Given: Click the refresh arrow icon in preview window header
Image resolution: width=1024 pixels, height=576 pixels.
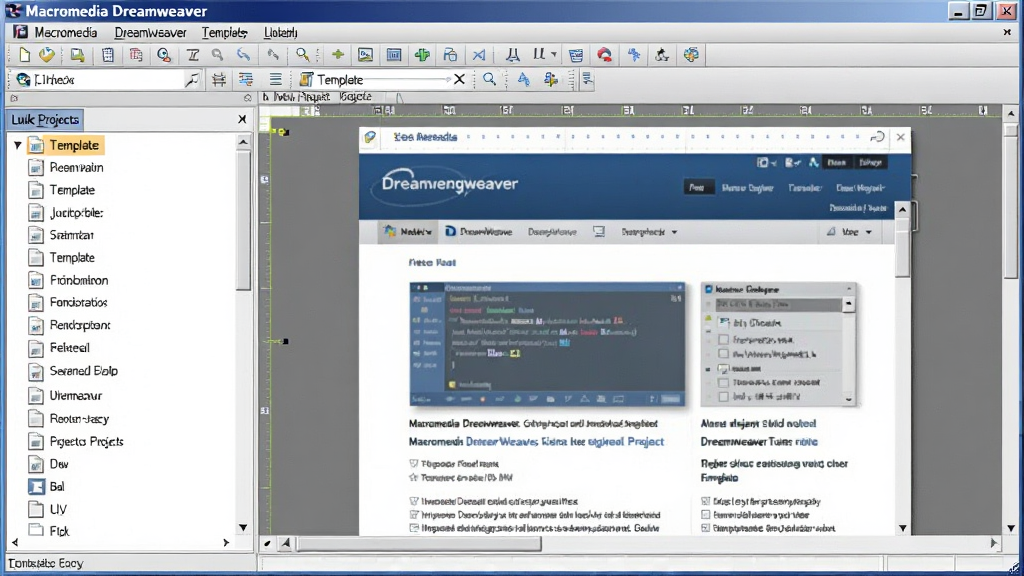Looking at the screenshot, I should (877, 137).
